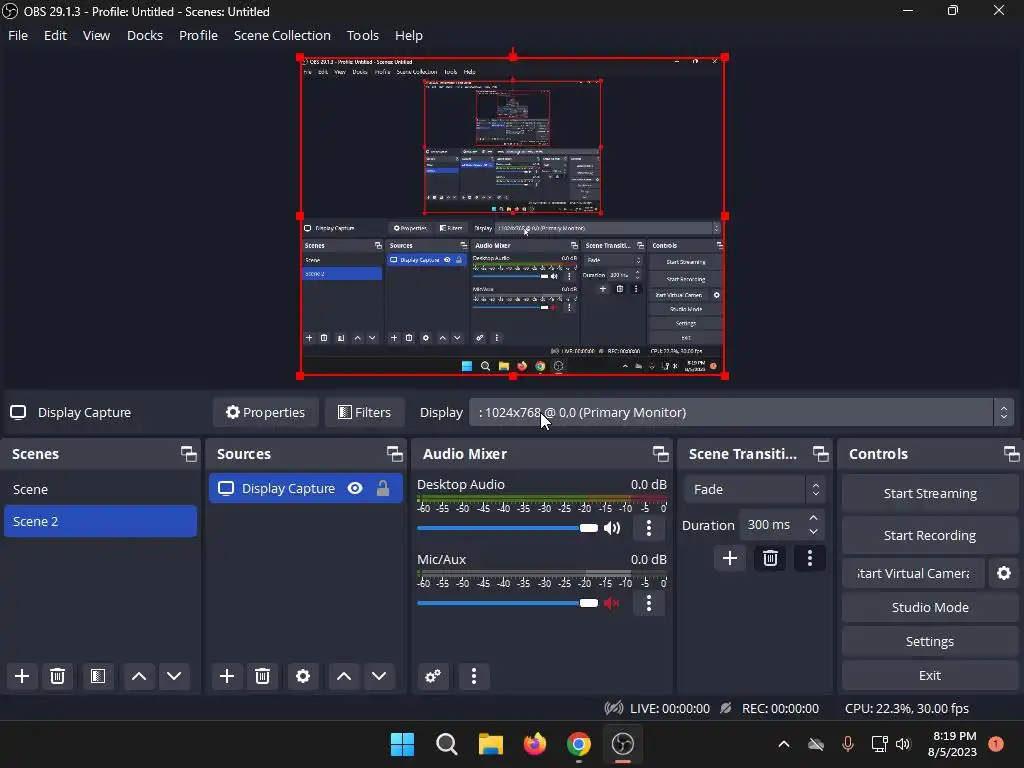
Task: Open scene filters icon in Scenes dock
Action: 98,676
